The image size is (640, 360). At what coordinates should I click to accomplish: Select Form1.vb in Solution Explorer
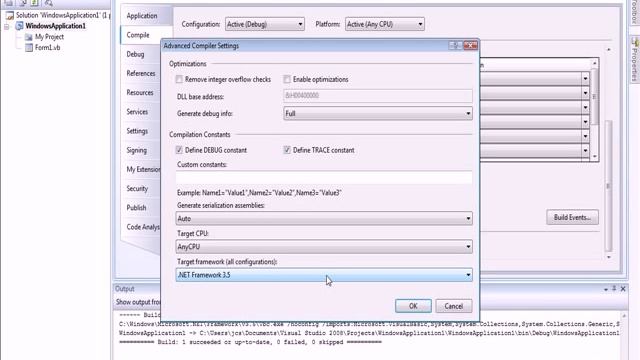pyautogui.click(x=47, y=48)
